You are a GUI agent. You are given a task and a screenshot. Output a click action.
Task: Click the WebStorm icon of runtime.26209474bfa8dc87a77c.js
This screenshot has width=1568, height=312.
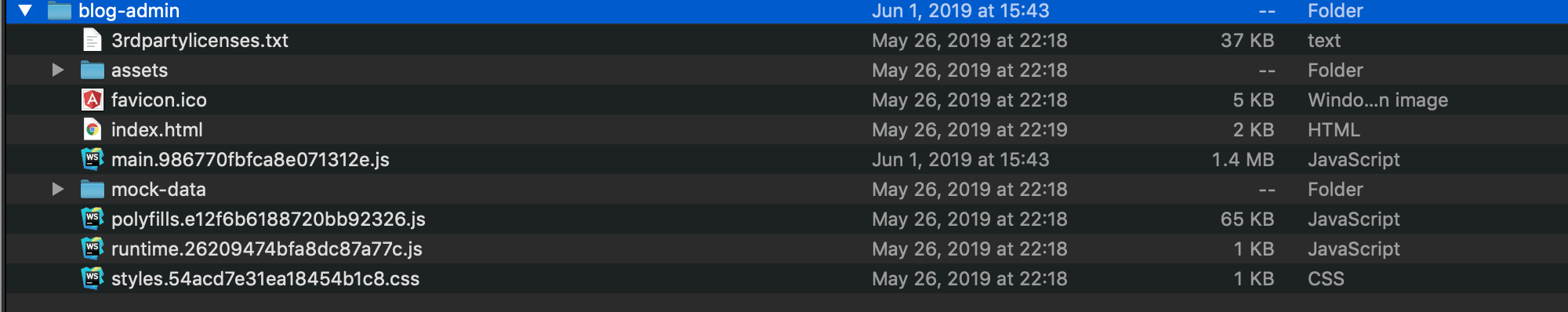(x=93, y=249)
